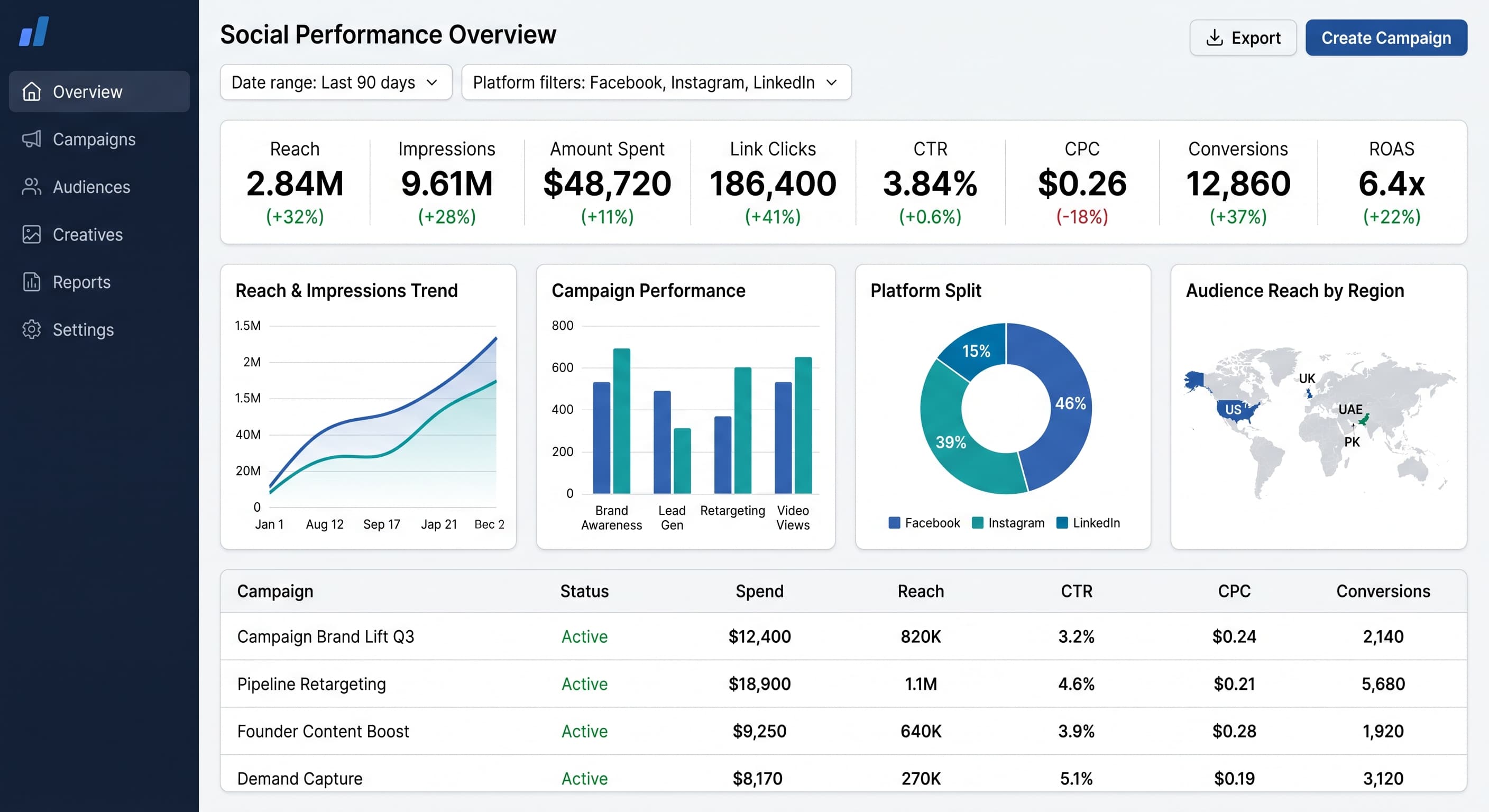Viewport: 1489px width, 812px height.
Task: Click the Impressions value 9.61M
Action: coord(447,183)
